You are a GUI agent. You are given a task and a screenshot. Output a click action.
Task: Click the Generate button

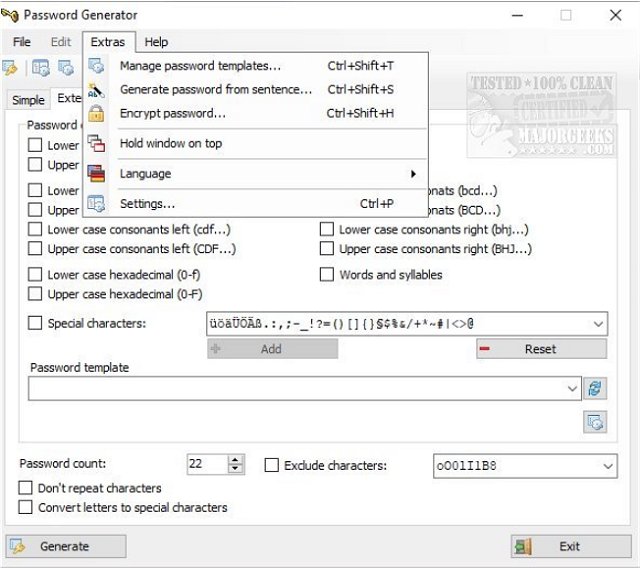click(x=66, y=546)
